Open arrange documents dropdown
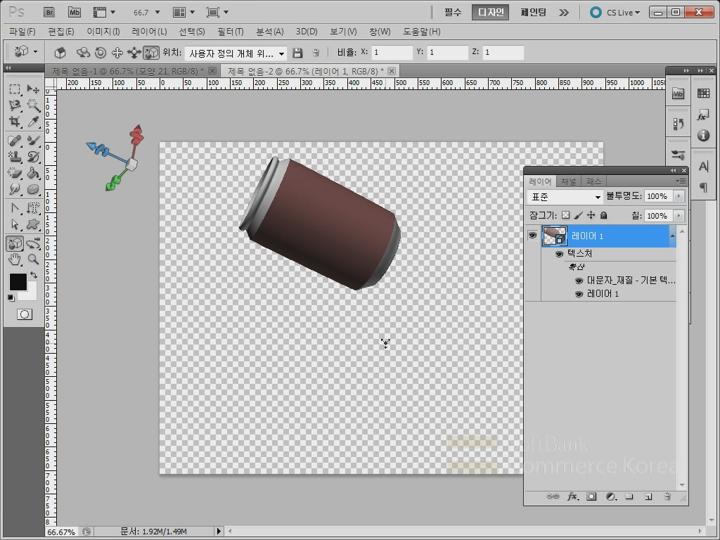This screenshot has height=540, width=720. click(183, 12)
